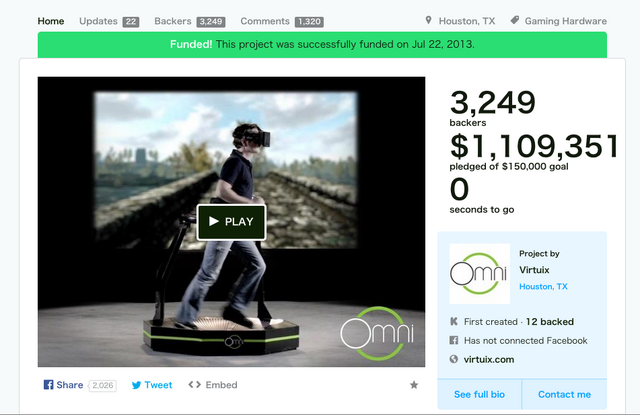This screenshot has height=415, width=640.
Task: Click the tag icon beside Gaming Hardware
Action: click(x=515, y=20)
